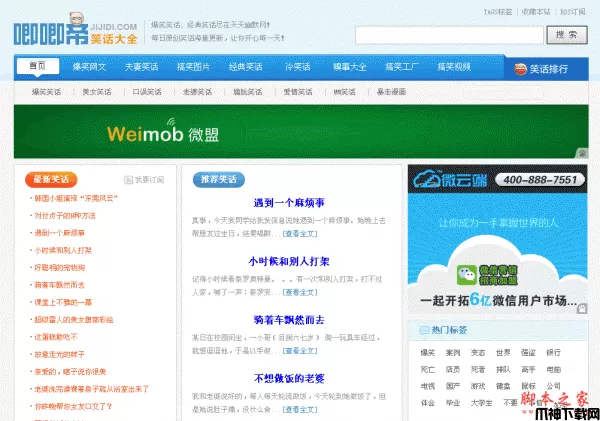Image resolution: width=600 pixels, height=421 pixels.
Task: Go to 糗事大全 in navigation
Action: 350,67
